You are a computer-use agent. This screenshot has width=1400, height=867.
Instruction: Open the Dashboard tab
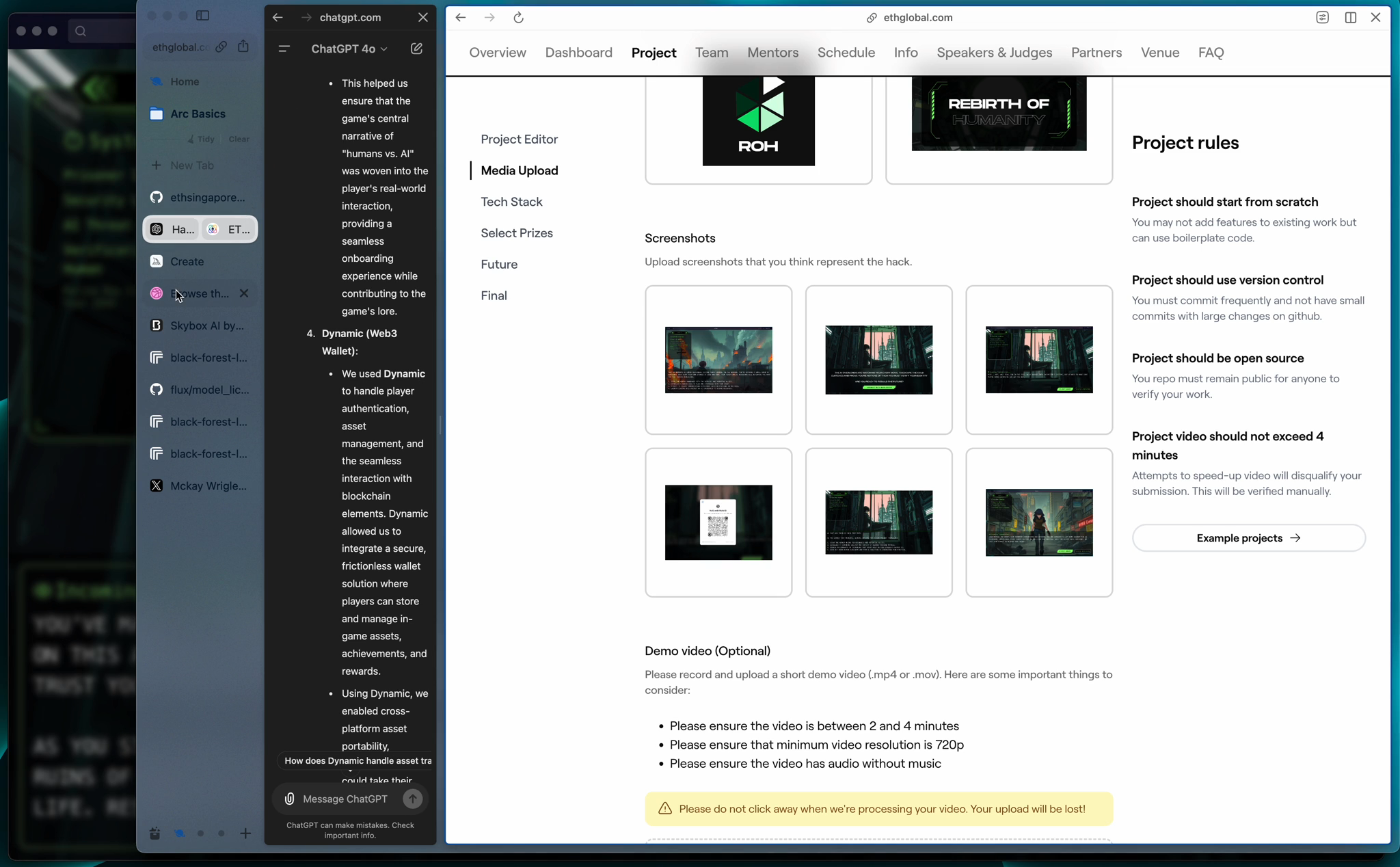578,53
